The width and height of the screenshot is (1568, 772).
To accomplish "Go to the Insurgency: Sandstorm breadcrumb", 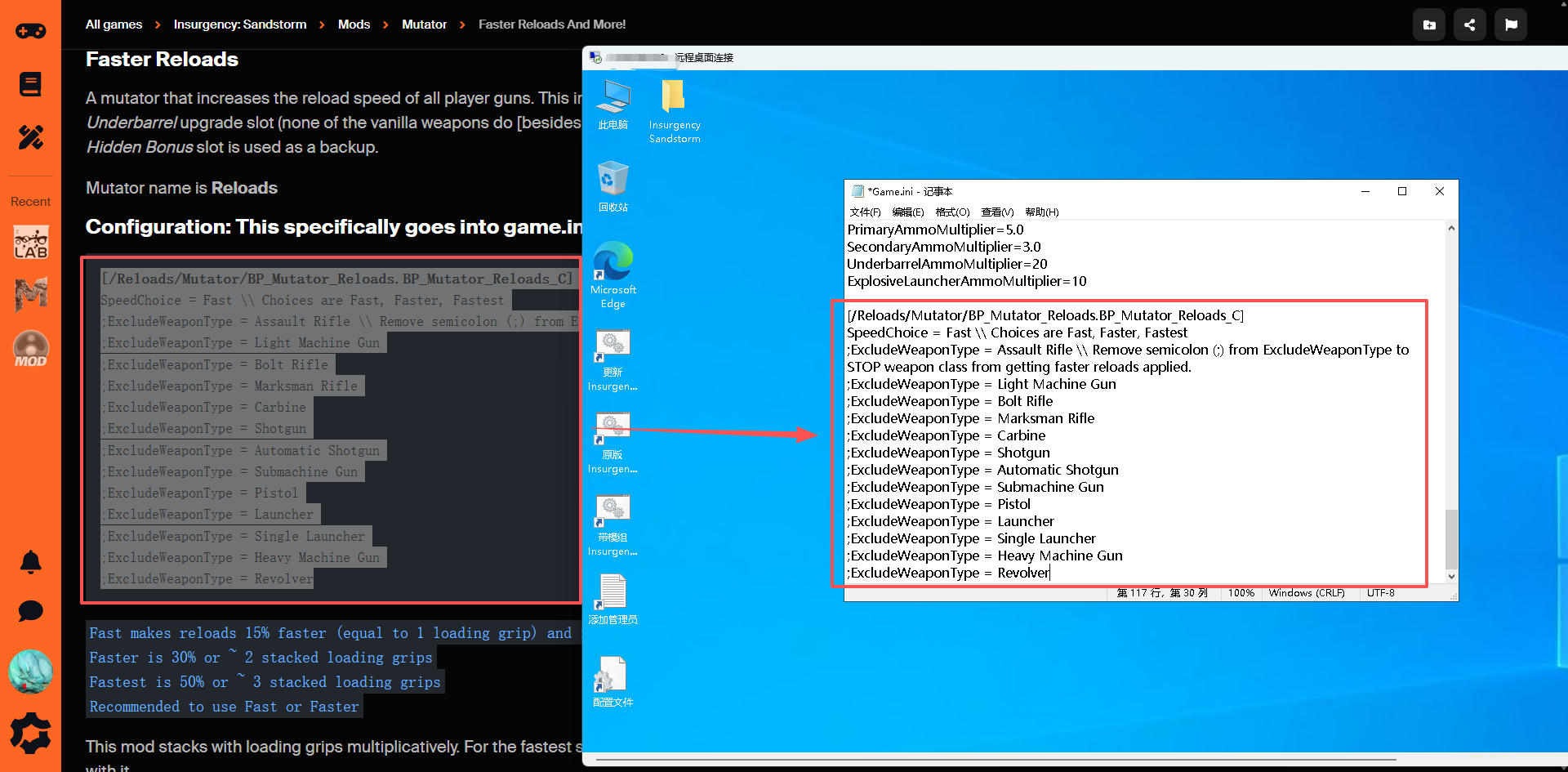I will click(240, 25).
